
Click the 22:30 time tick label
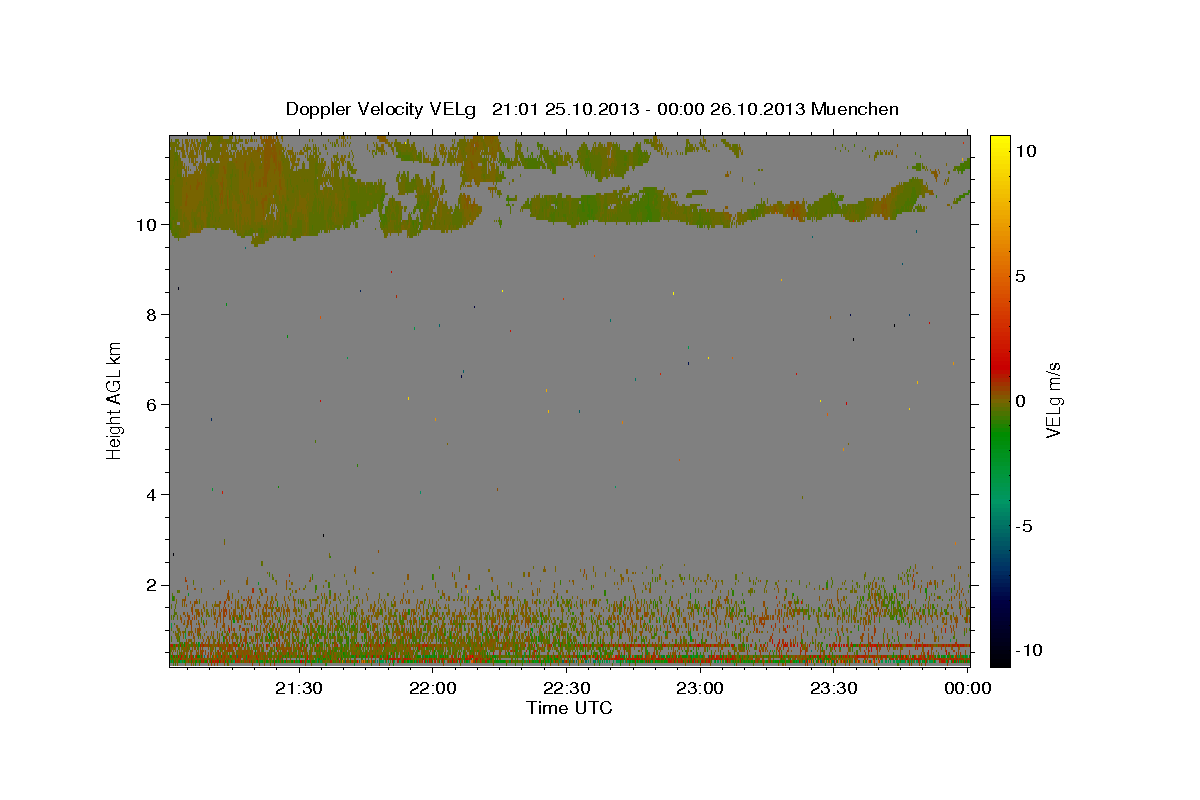pos(566,688)
